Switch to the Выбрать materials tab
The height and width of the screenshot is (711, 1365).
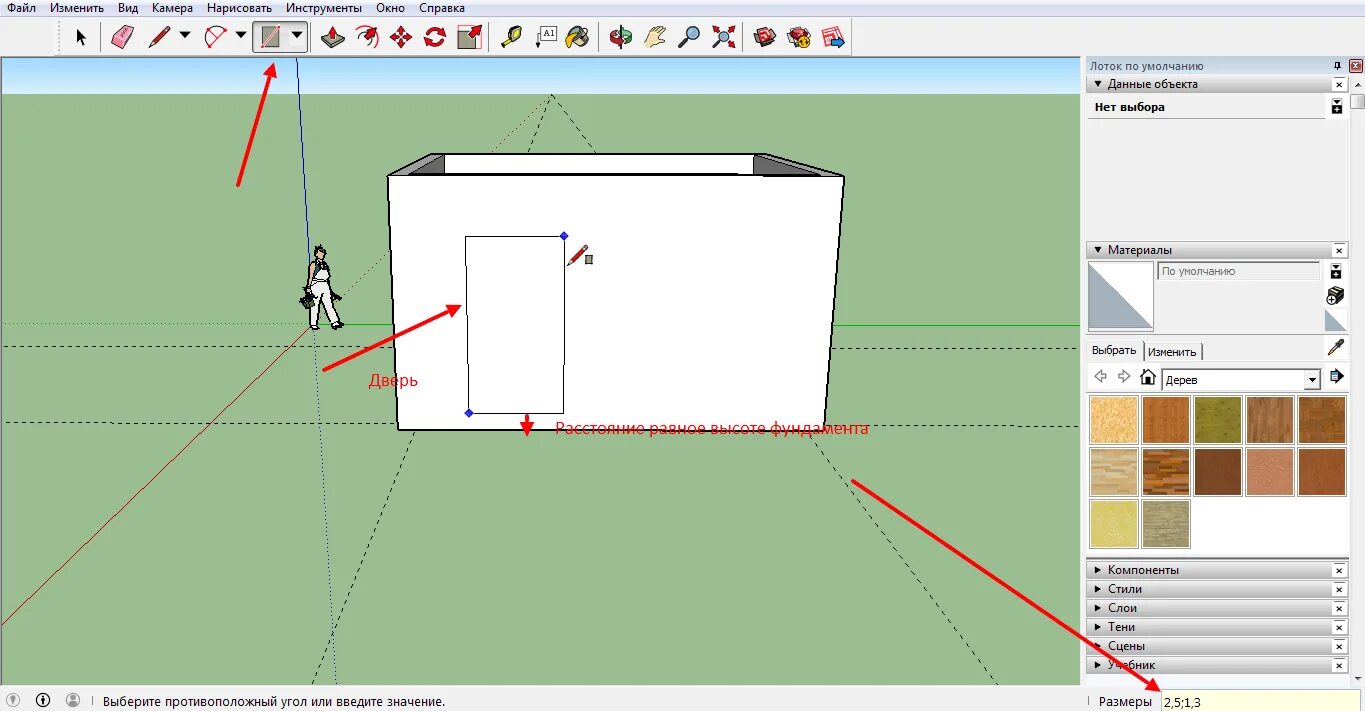point(1114,351)
